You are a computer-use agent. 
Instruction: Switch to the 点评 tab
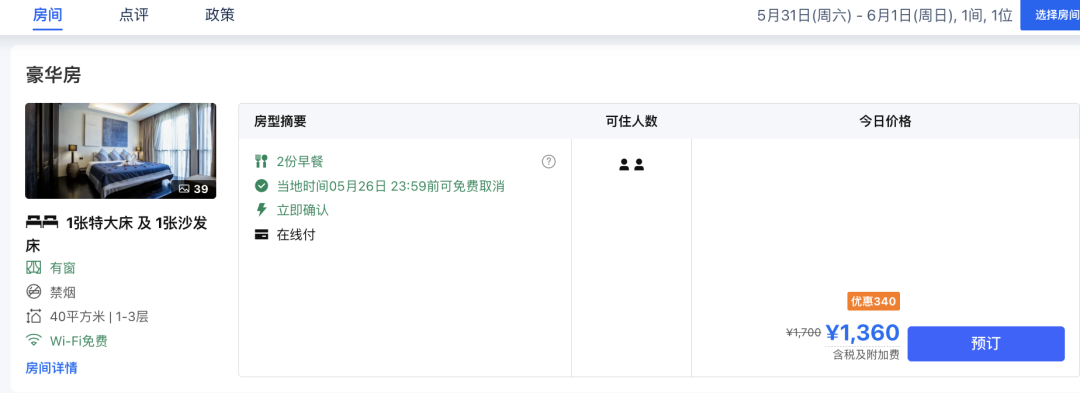(134, 15)
